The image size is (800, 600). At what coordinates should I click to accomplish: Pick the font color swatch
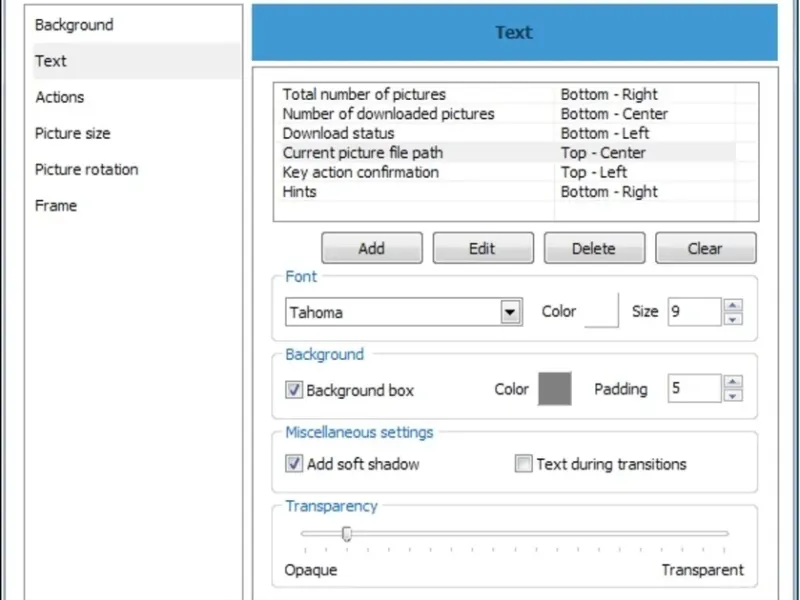point(602,311)
